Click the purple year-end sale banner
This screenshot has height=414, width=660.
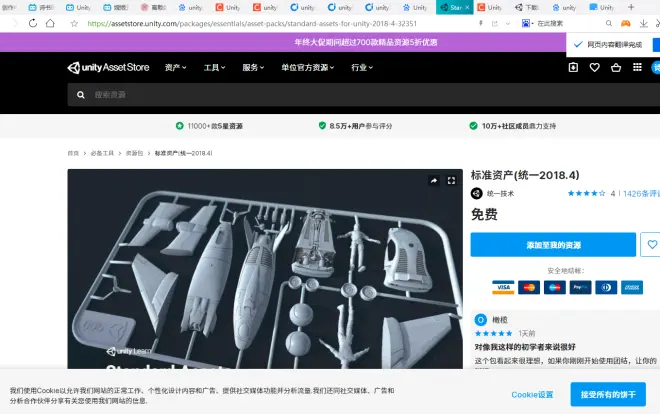[283, 42]
